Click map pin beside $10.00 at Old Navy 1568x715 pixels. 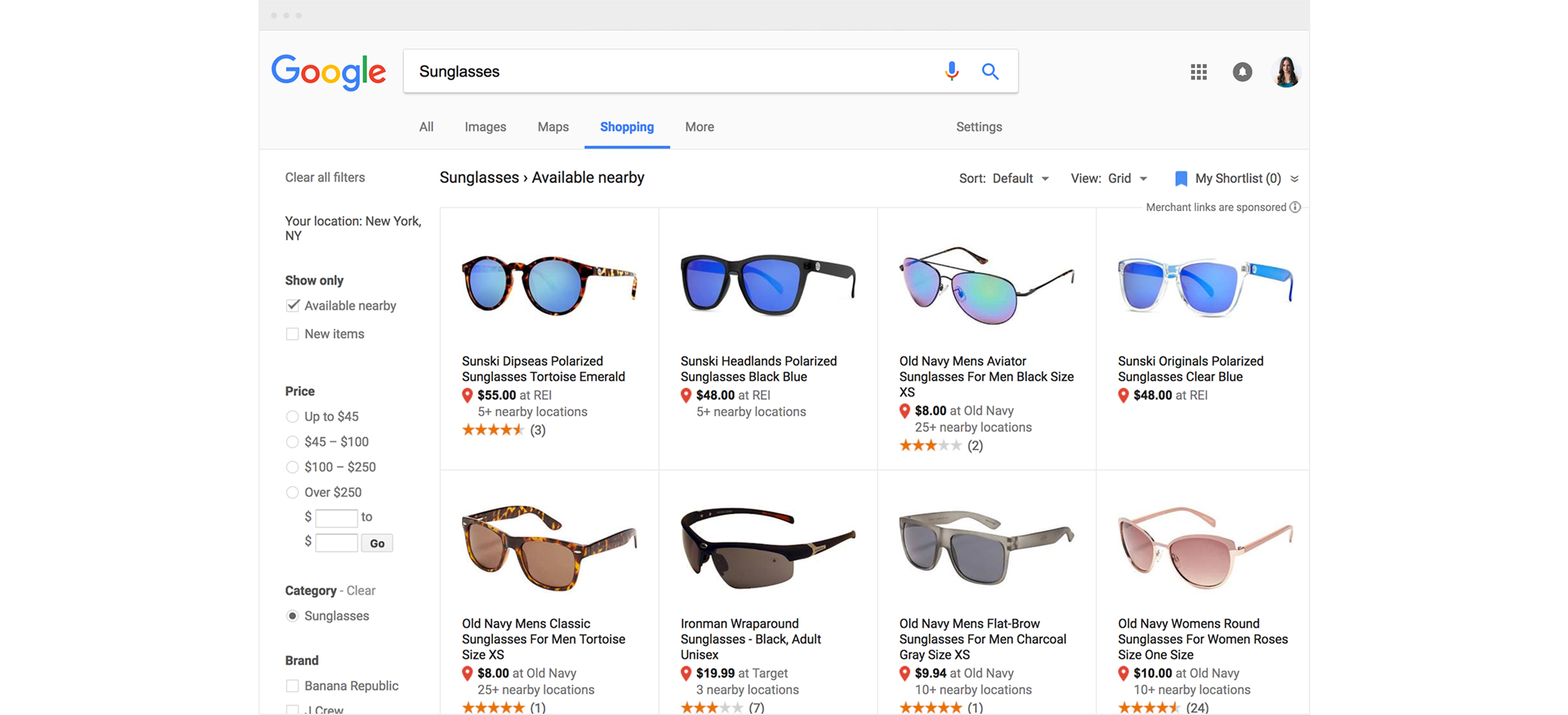[x=1123, y=674]
